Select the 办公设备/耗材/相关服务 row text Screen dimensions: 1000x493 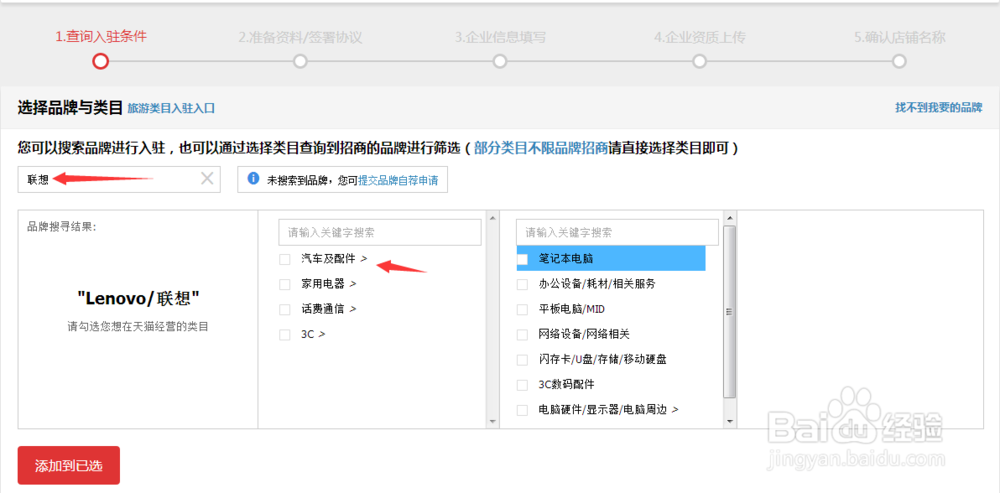pyautogui.click(x=597, y=284)
